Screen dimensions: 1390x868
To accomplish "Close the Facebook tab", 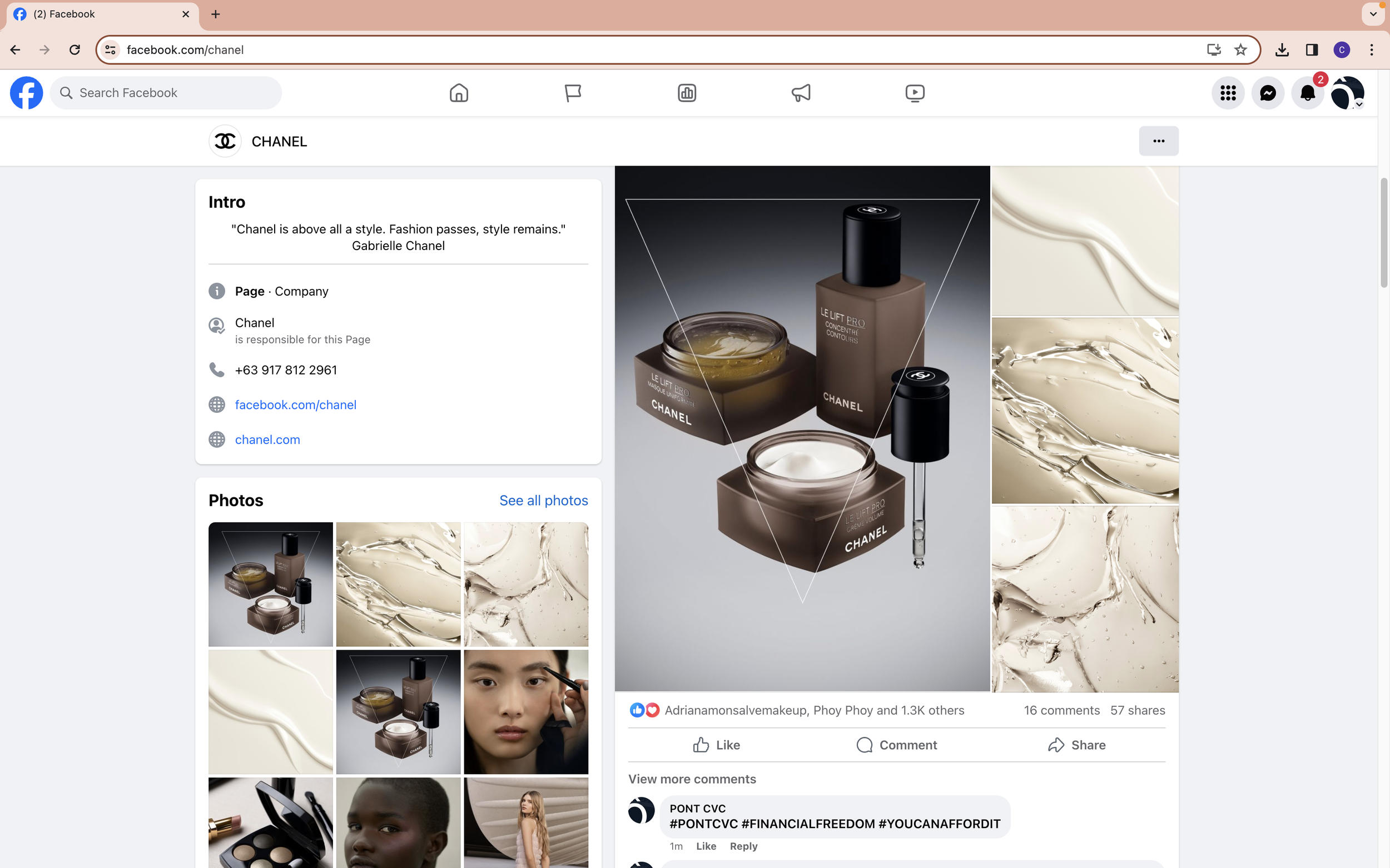I will click(186, 14).
